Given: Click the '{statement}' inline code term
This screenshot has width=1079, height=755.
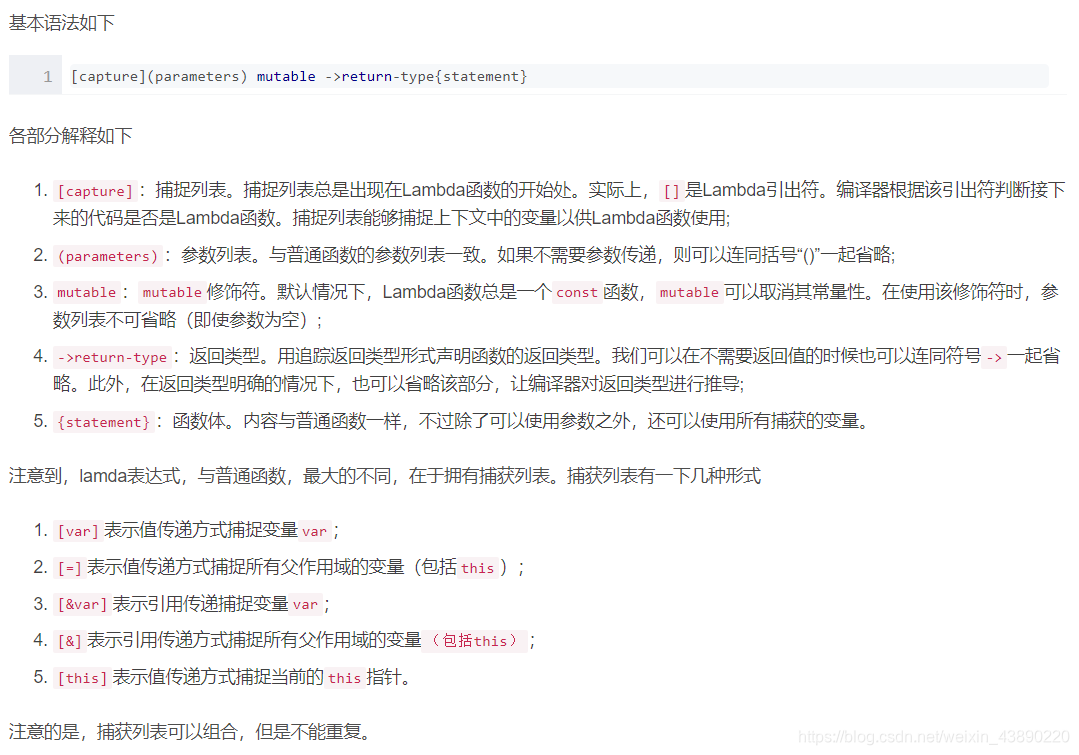Looking at the screenshot, I should [x=103, y=422].
